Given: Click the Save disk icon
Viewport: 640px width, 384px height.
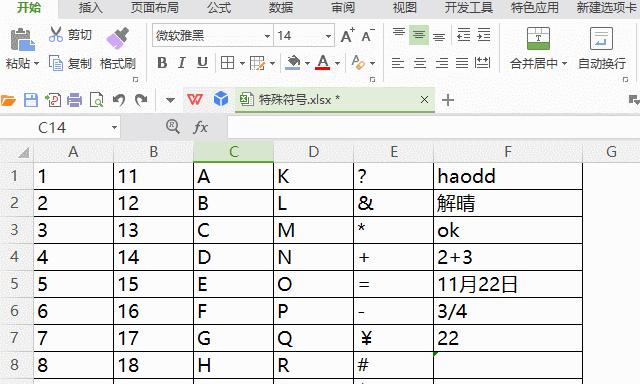Looking at the screenshot, I should click(x=31, y=100).
